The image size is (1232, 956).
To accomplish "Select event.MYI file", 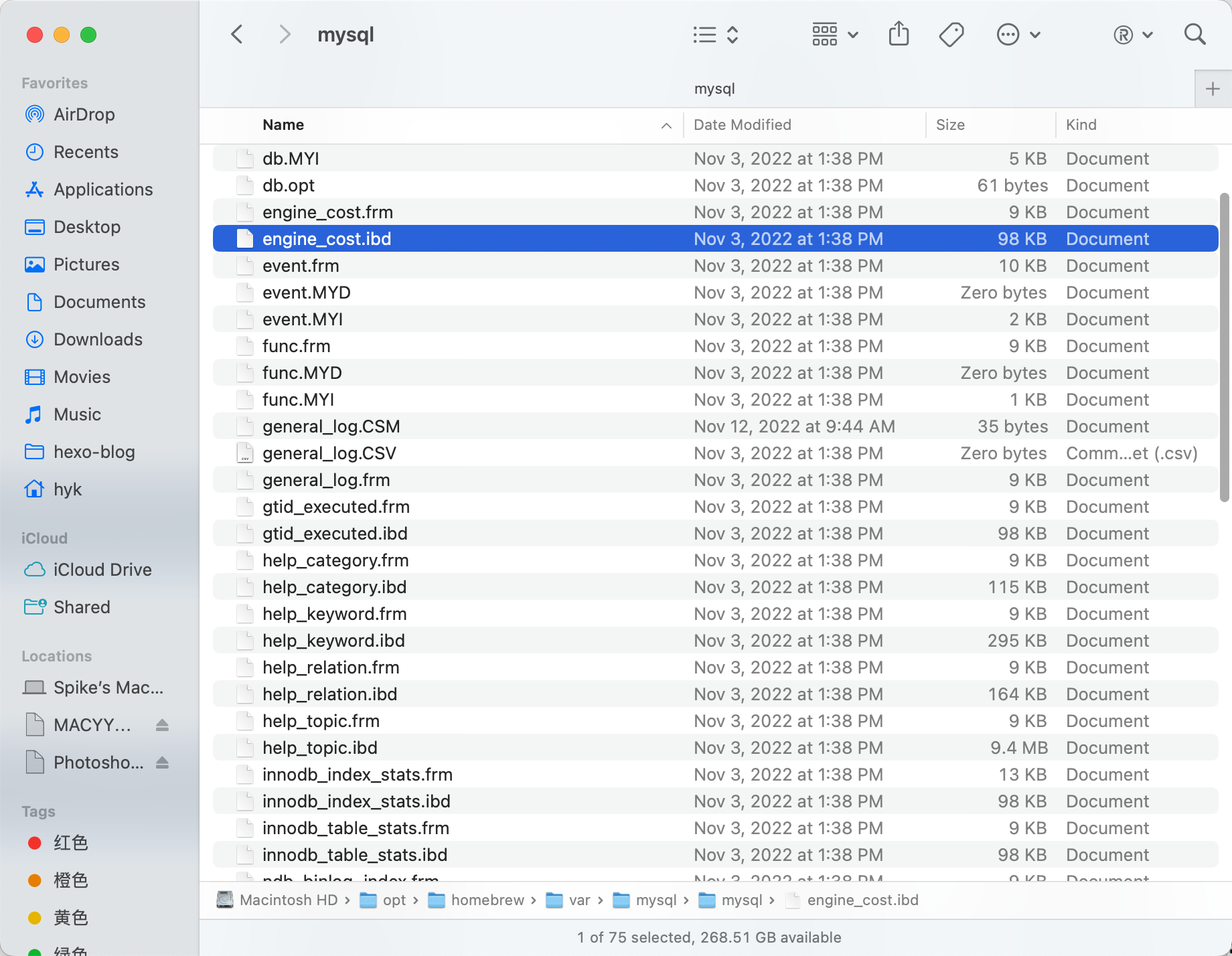I will (x=715, y=319).
